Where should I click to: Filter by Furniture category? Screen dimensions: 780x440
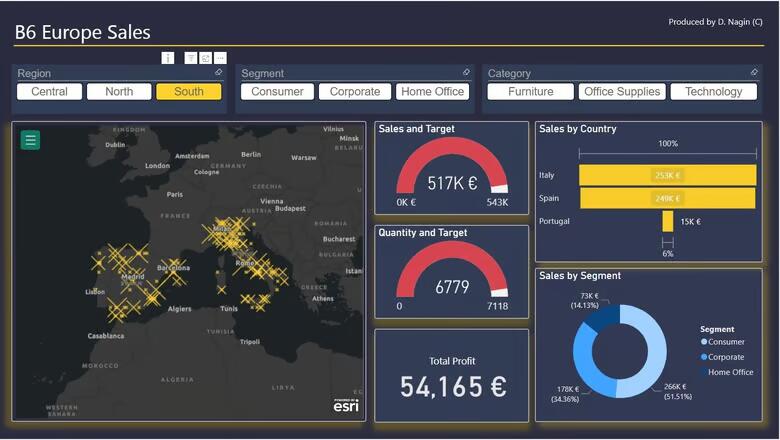coord(530,92)
